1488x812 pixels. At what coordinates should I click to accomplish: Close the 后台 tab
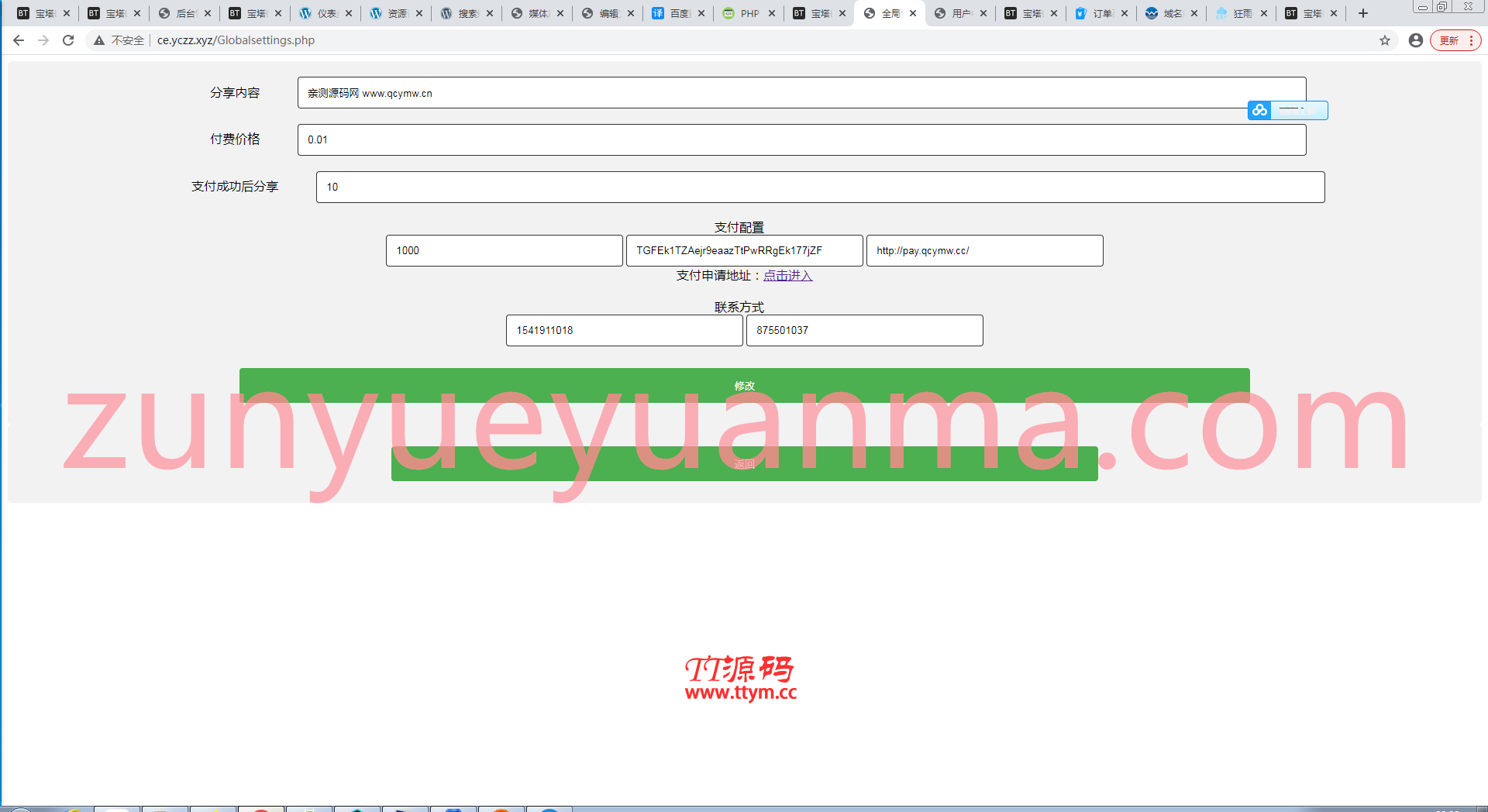point(208,13)
